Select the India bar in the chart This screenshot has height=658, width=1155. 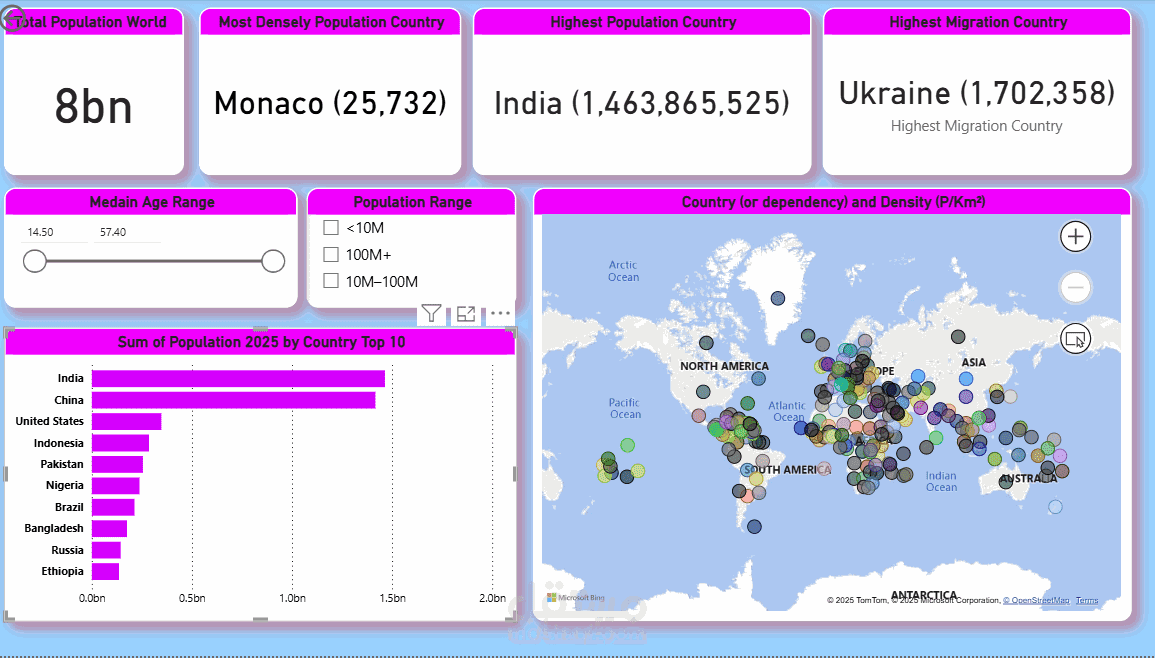click(239, 379)
